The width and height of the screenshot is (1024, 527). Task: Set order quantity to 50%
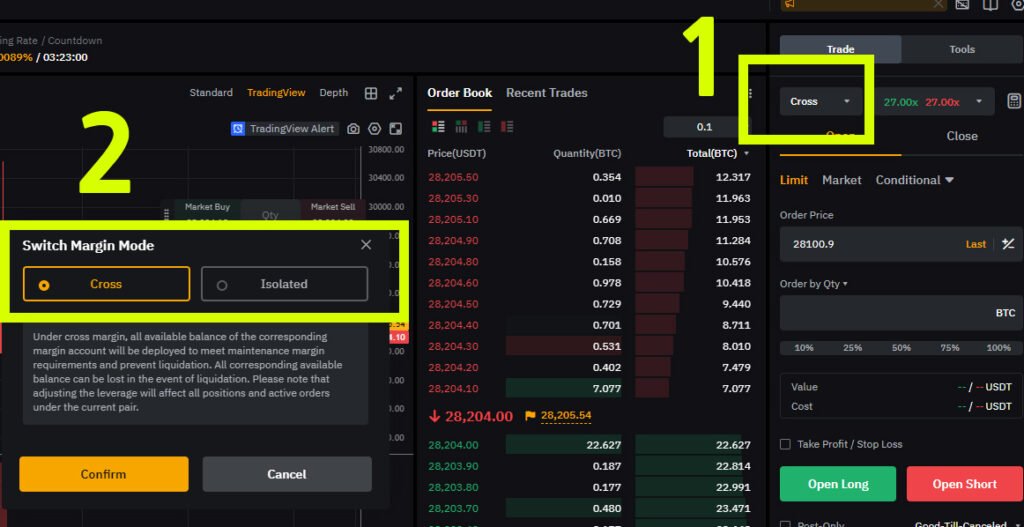pyautogui.click(x=901, y=348)
